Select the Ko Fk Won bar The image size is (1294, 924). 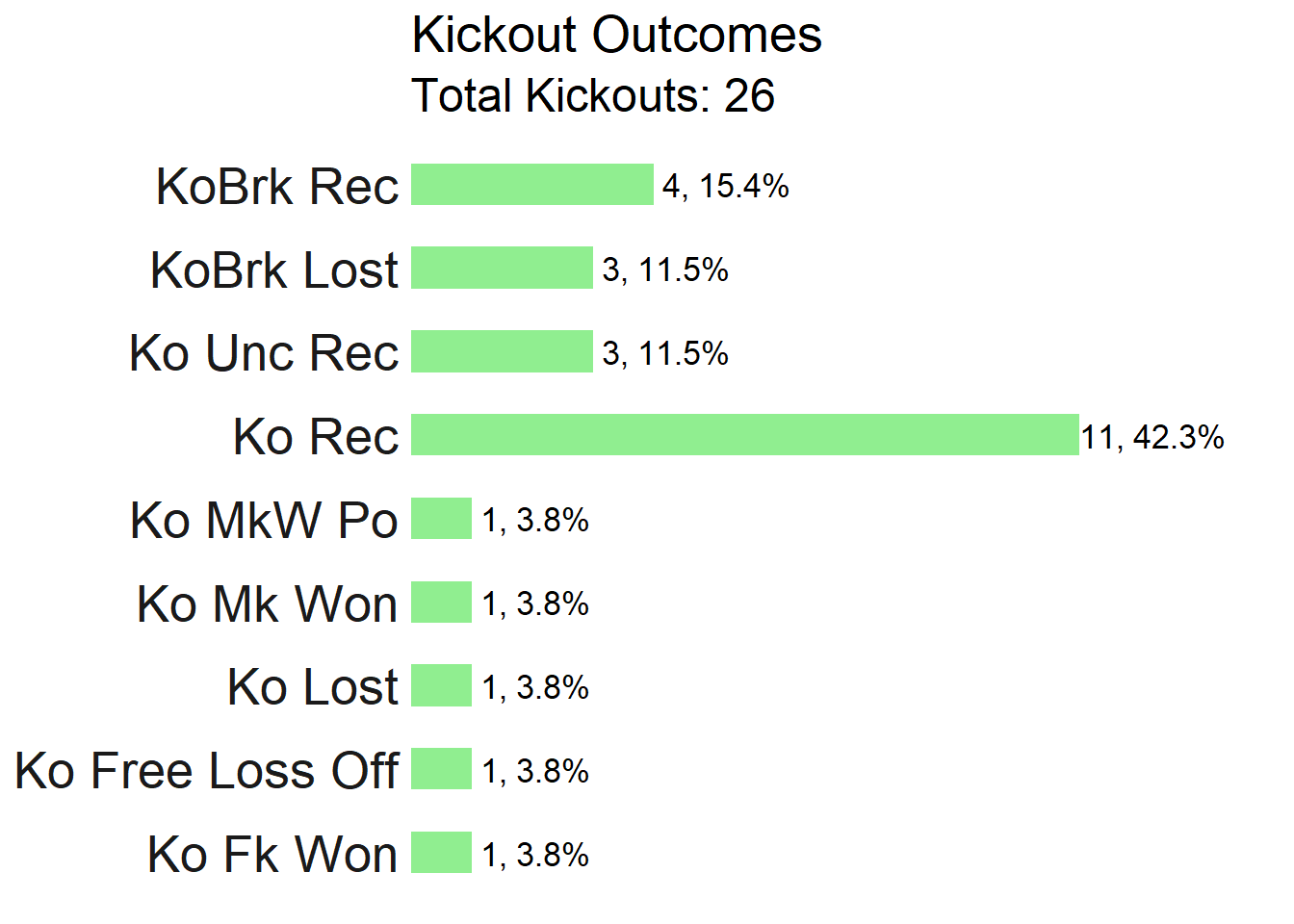point(441,853)
